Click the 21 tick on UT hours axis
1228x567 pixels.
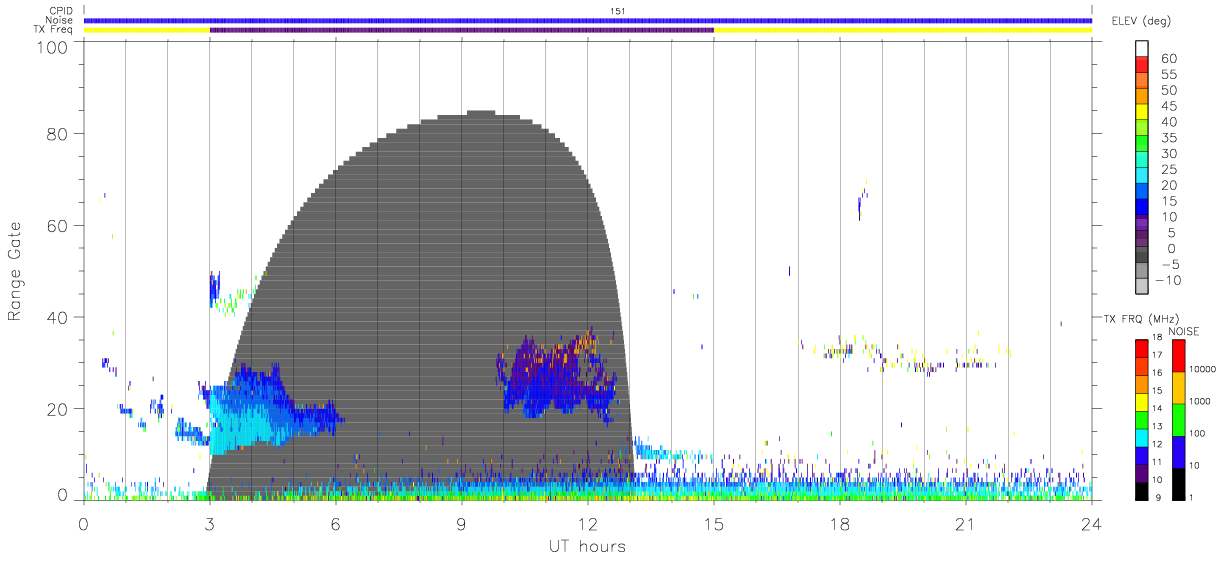(965, 525)
